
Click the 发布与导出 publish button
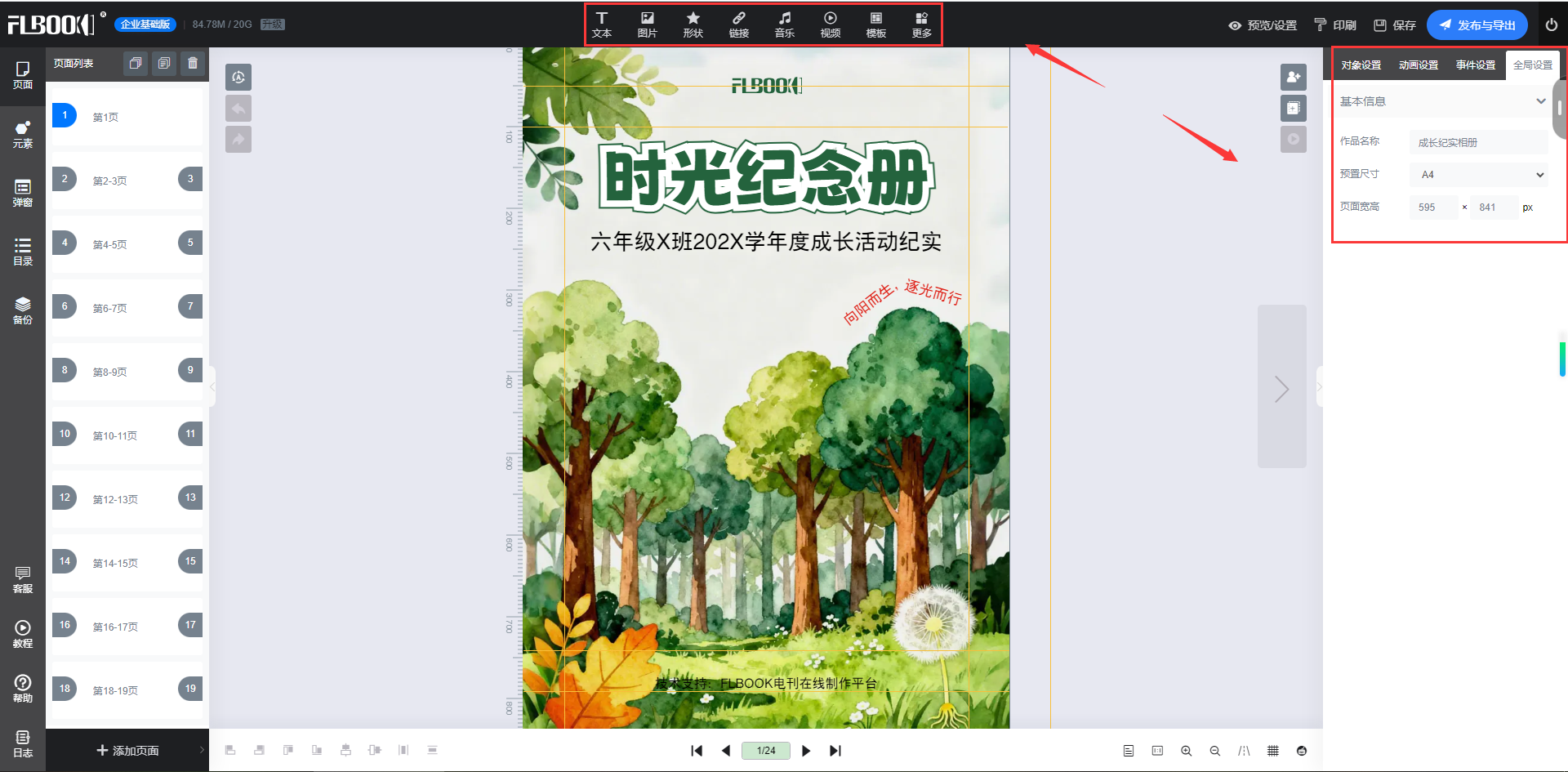1477,25
